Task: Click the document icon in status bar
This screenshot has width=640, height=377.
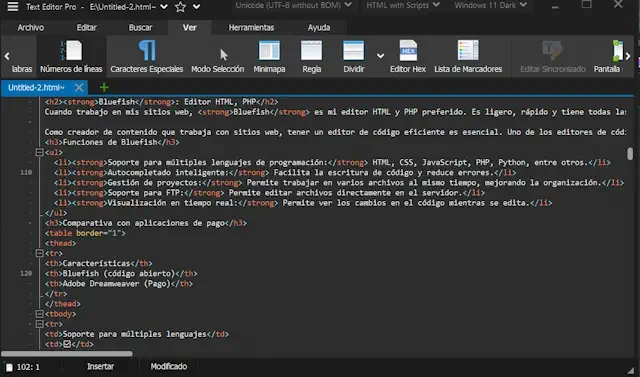Action: (x=9, y=367)
